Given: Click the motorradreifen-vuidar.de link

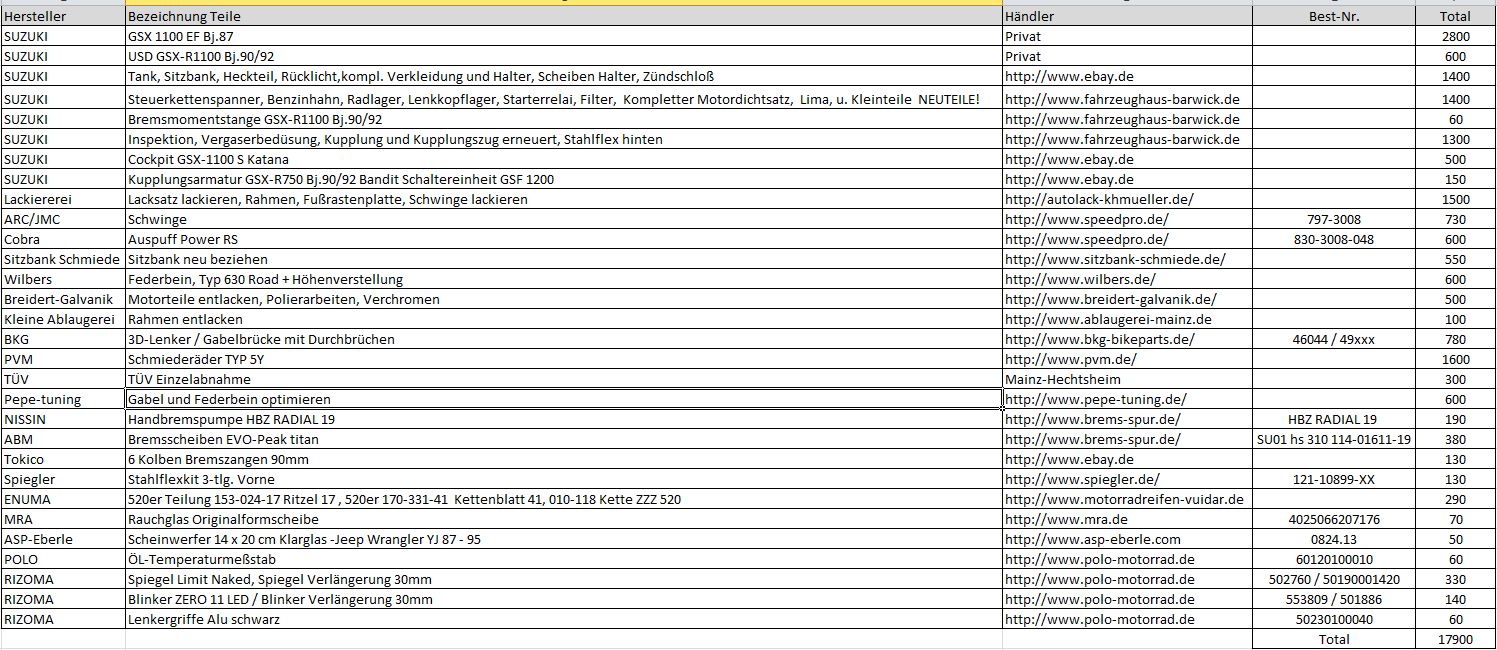Looking at the screenshot, I should click(1124, 500).
